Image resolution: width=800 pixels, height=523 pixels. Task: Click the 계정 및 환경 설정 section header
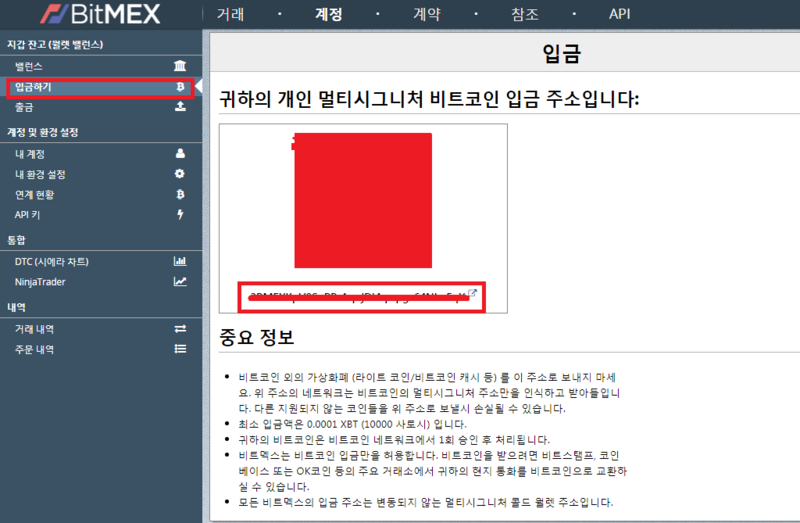[x=43, y=132]
